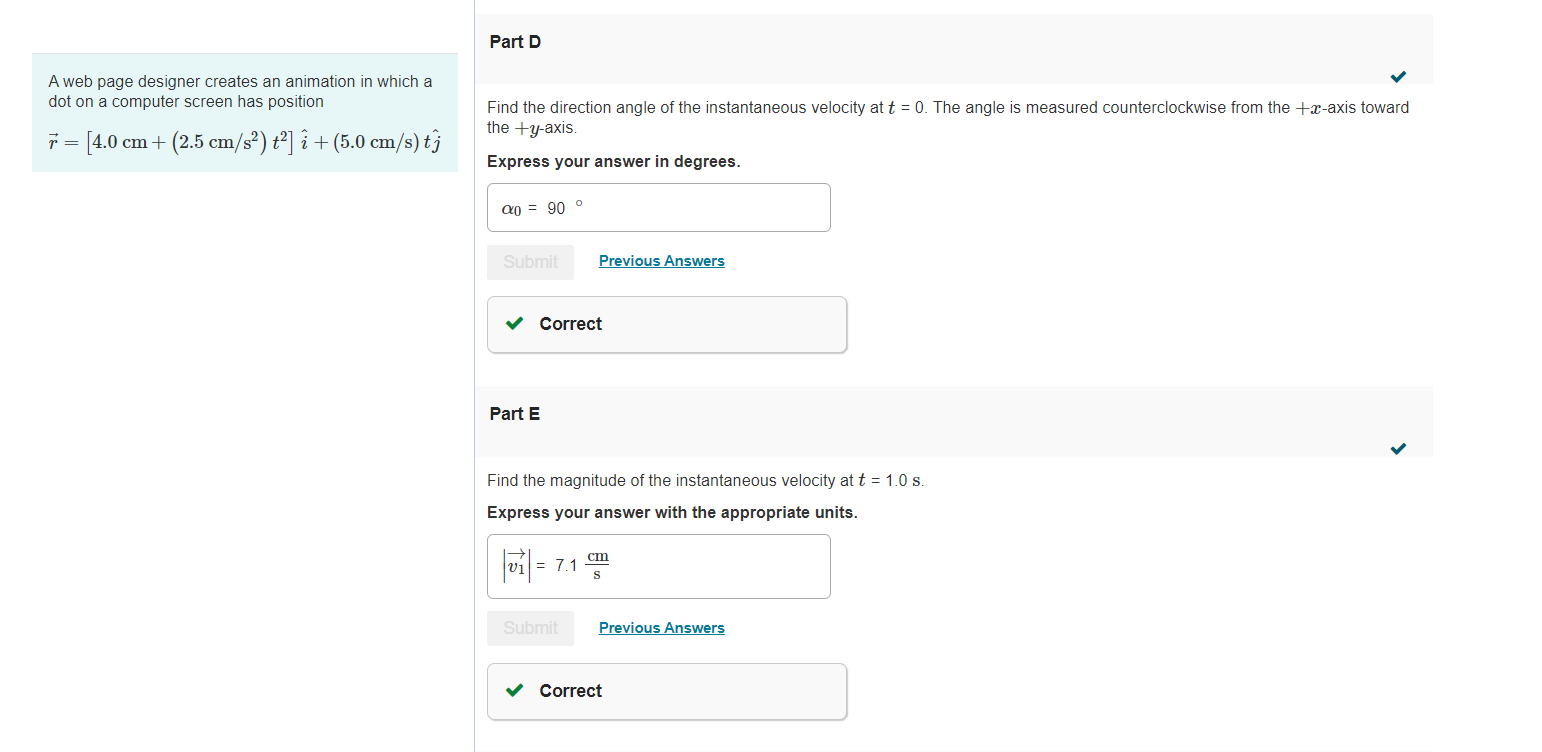
Task: Click the green checkmark inside Part D Correct box
Action: click(514, 323)
